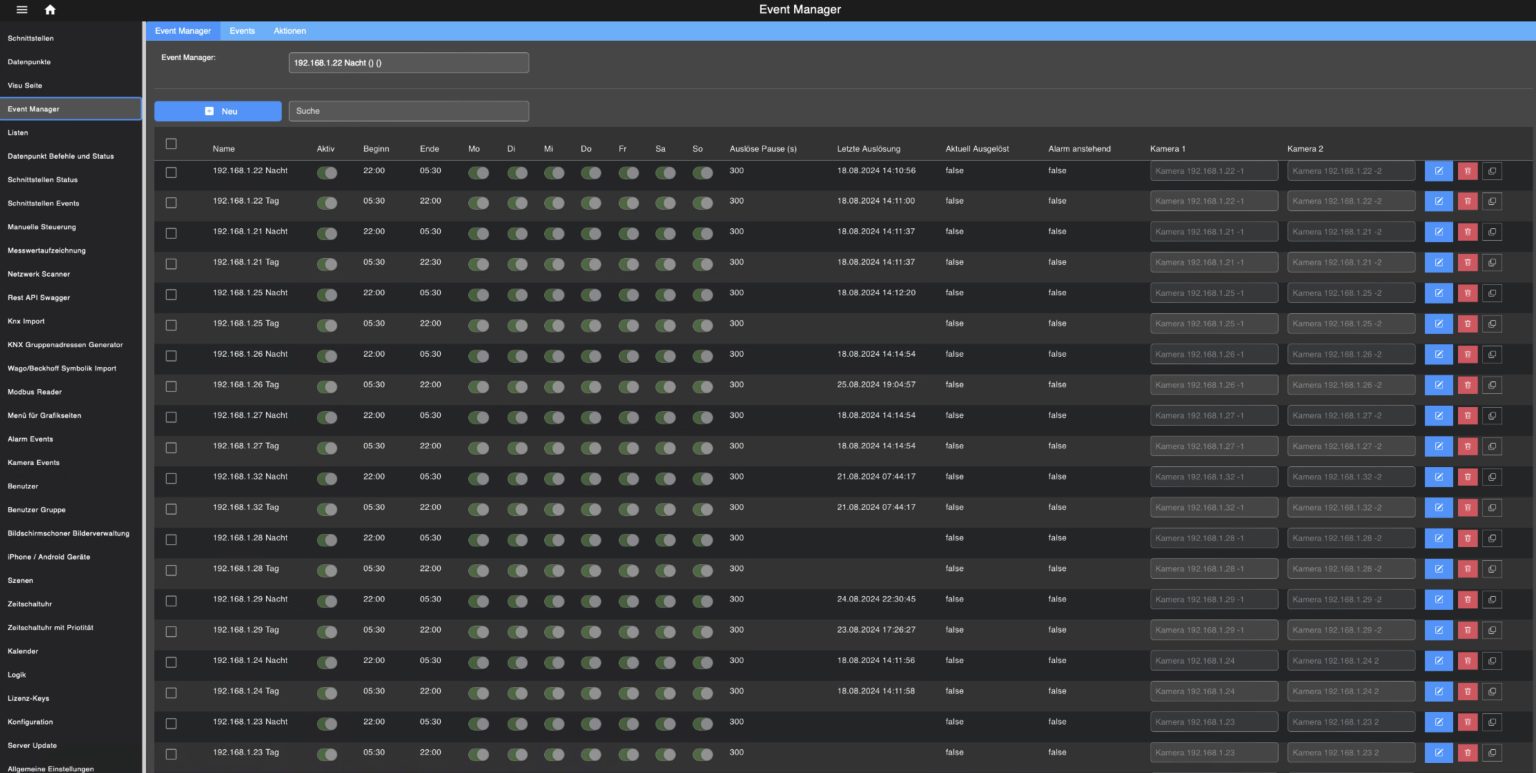Image resolution: width=1536 pixels, height=773 pixels.
Task: Click the home icon in the top bar
Action: pos(48,9)
